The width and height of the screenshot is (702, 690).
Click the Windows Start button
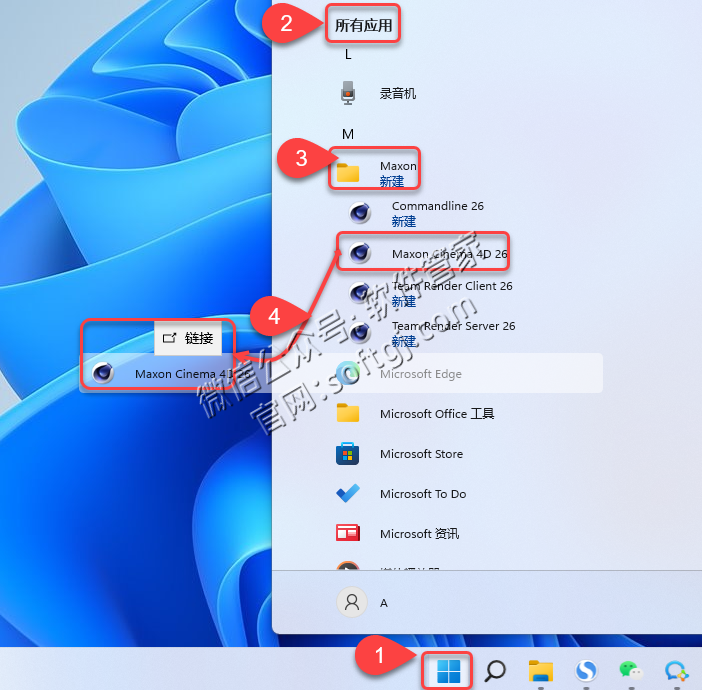pyautogui.click(x=449, y=669)
